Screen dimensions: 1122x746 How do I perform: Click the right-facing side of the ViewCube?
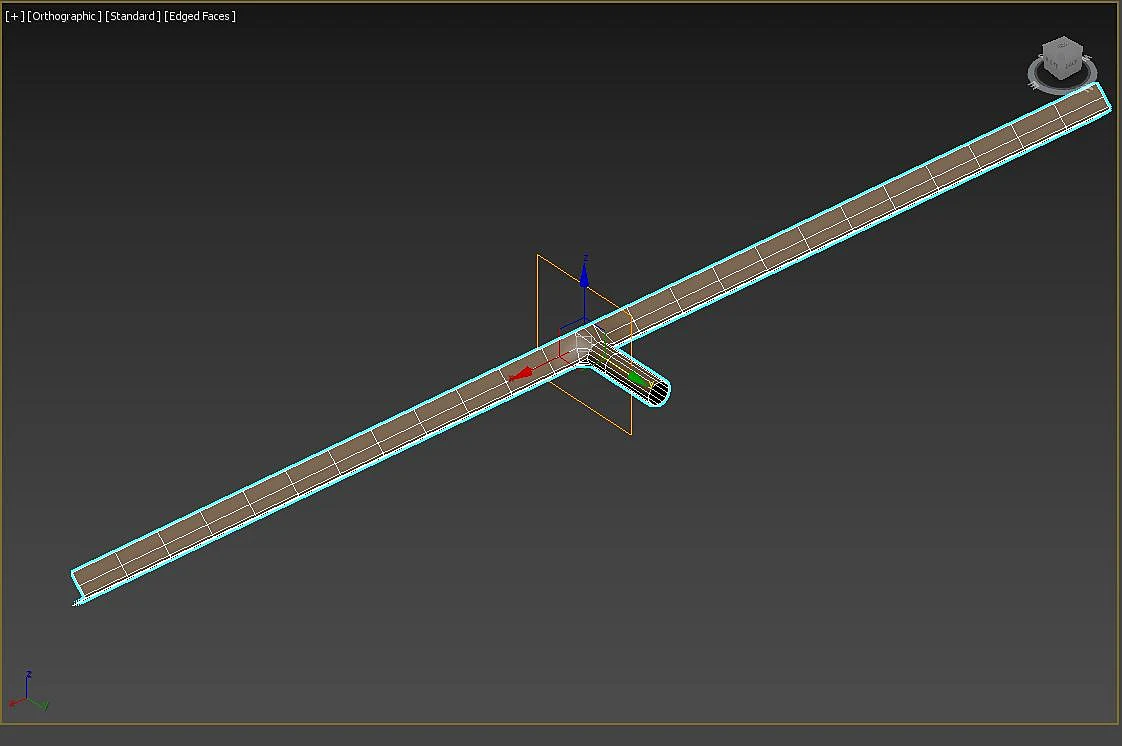1072,64
